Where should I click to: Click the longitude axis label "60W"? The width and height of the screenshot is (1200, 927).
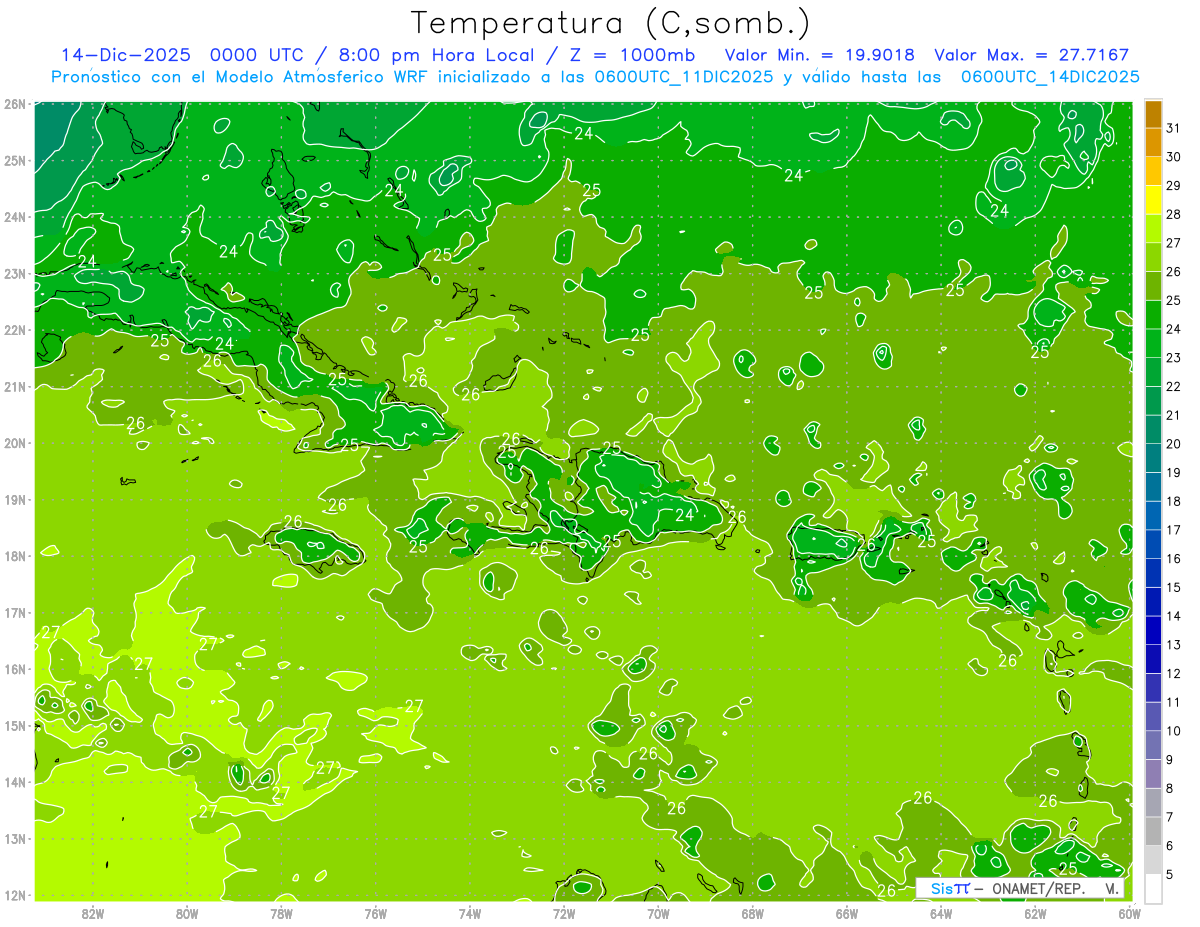pos(1129,913)
